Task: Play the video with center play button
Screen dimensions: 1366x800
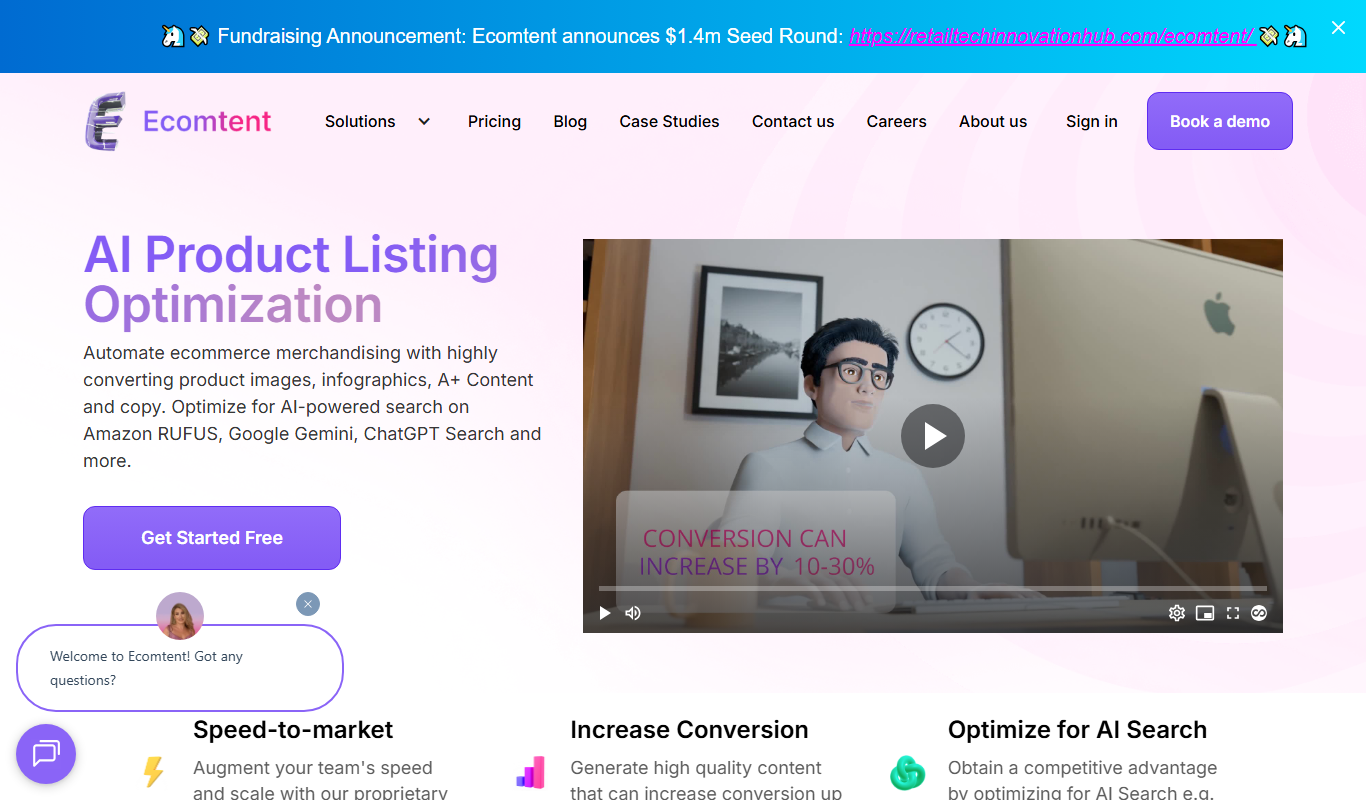Action: coord(933,436)
